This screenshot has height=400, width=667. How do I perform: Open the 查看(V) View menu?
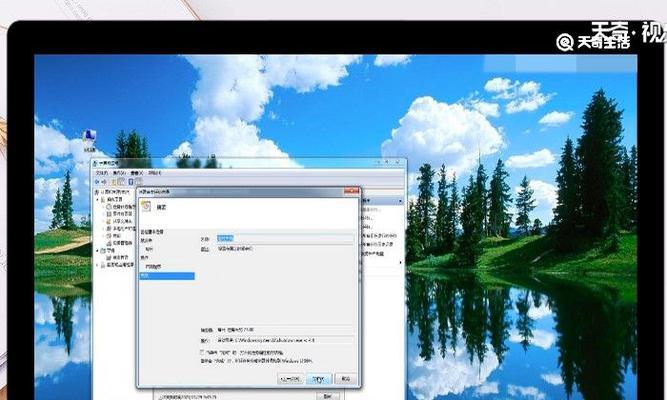[137, 173]
